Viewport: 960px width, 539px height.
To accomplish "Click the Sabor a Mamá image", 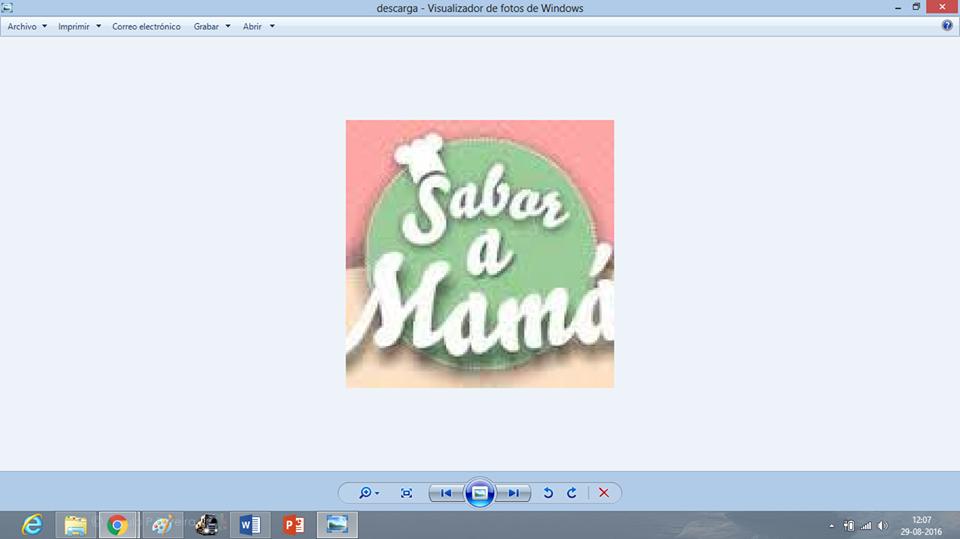I will coord(480,254).
